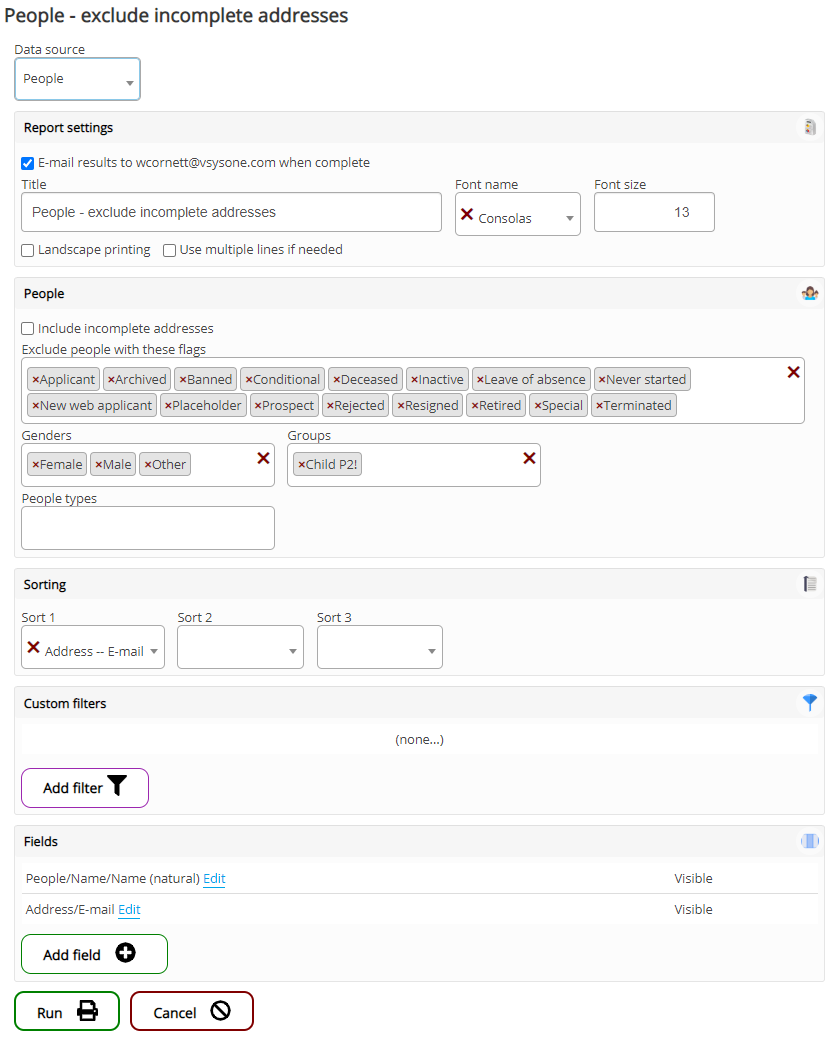
Task: Clear the Consolas font selection
Action: [x=466, y=214]
